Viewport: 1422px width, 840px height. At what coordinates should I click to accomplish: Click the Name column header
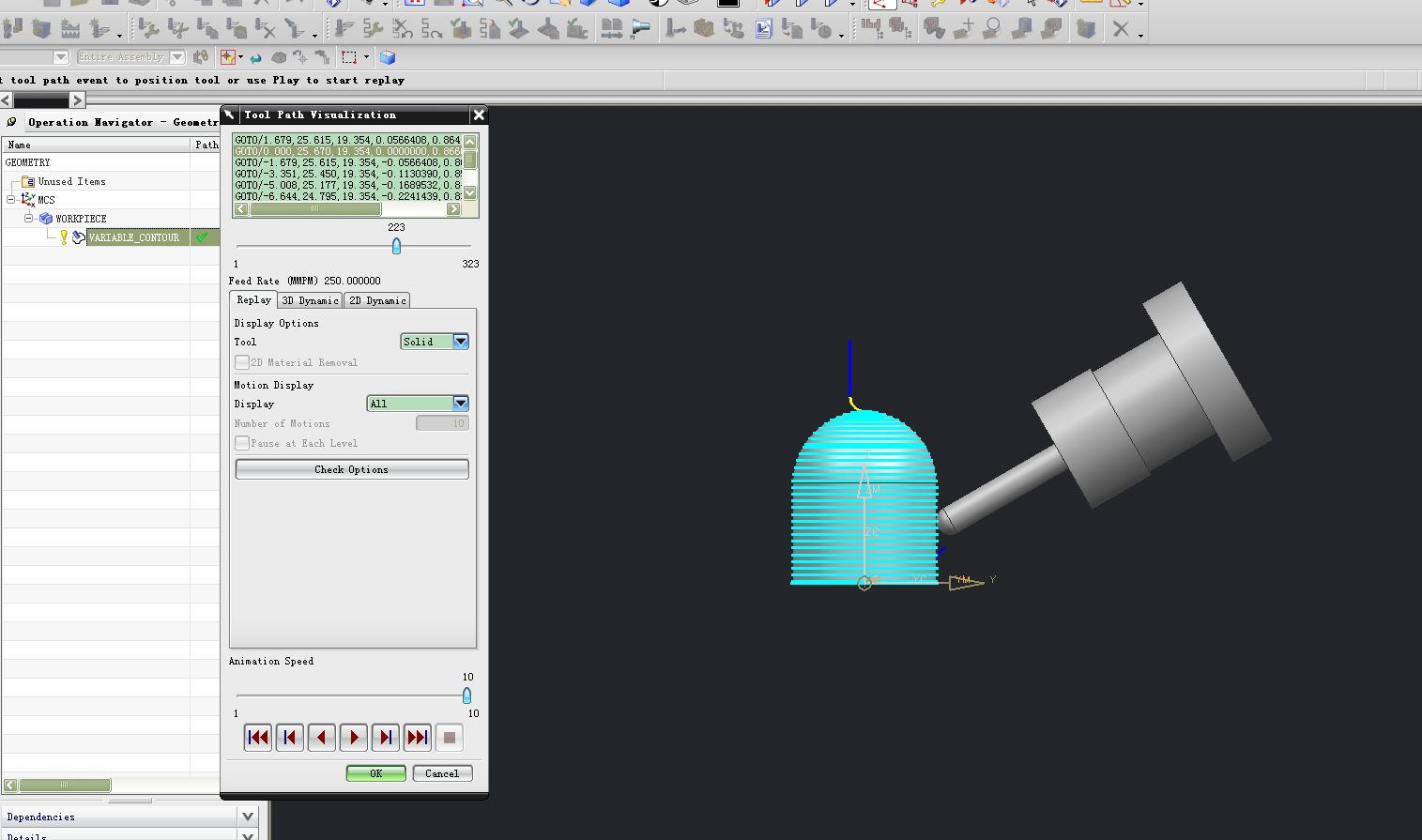pos(97,145)
